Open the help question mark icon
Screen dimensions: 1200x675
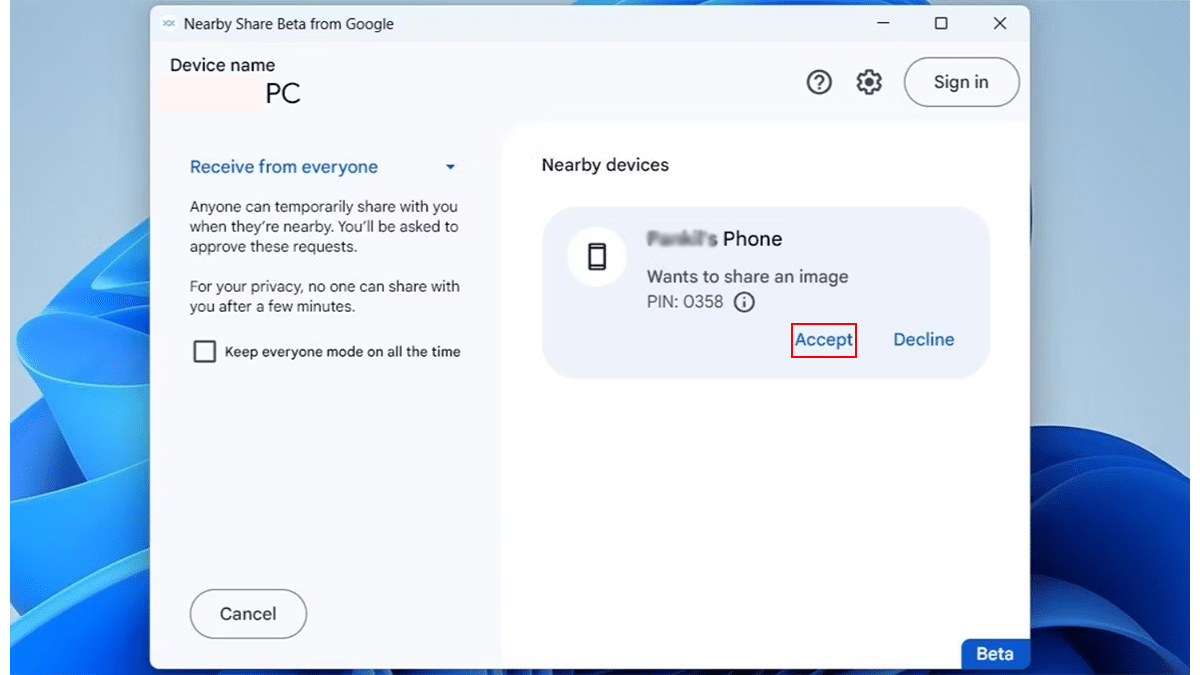pos(819,83)
